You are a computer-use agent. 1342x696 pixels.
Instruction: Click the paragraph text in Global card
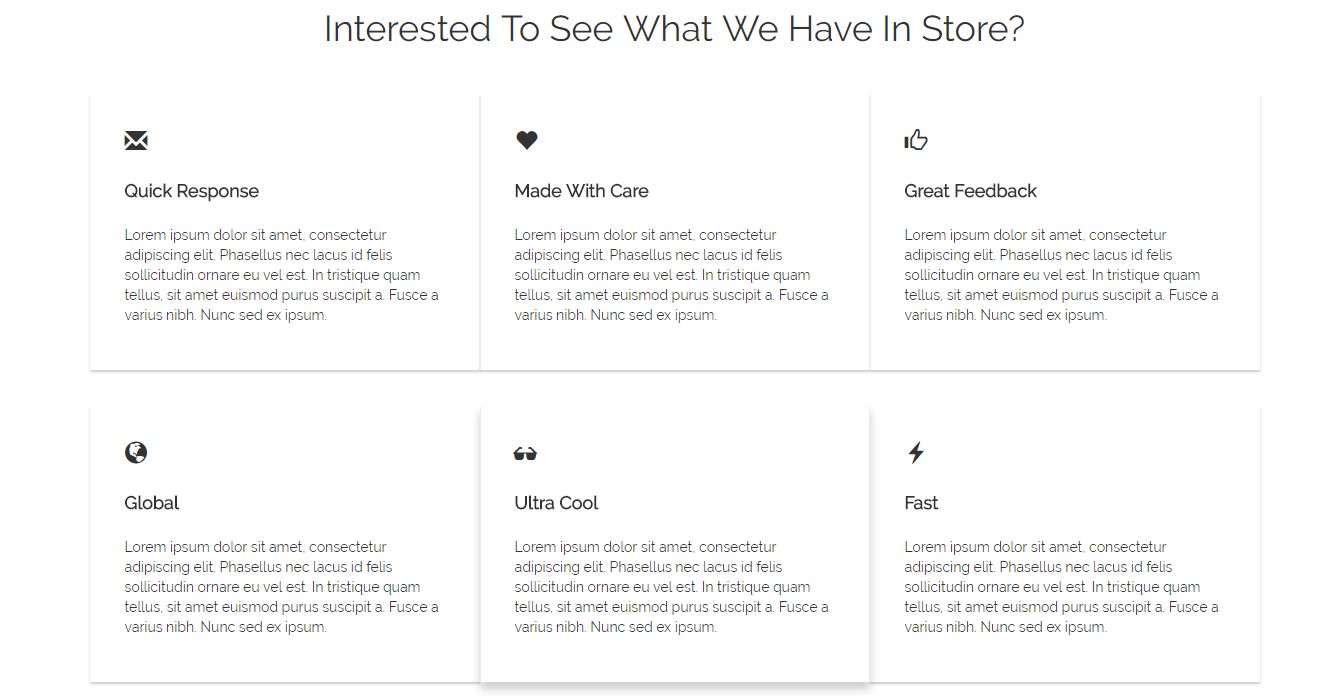click(281, 587)
